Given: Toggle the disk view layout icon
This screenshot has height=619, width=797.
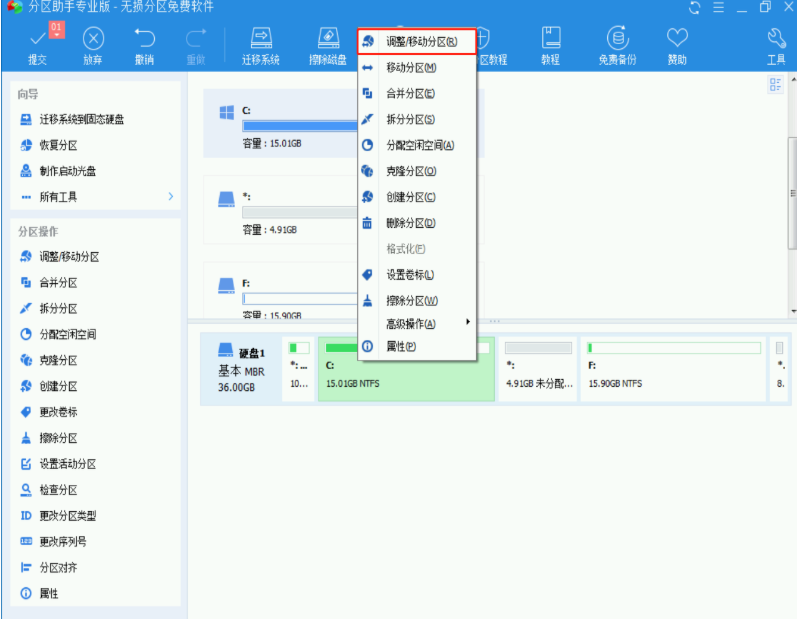Looking at the screenshot, I should 775,86.
